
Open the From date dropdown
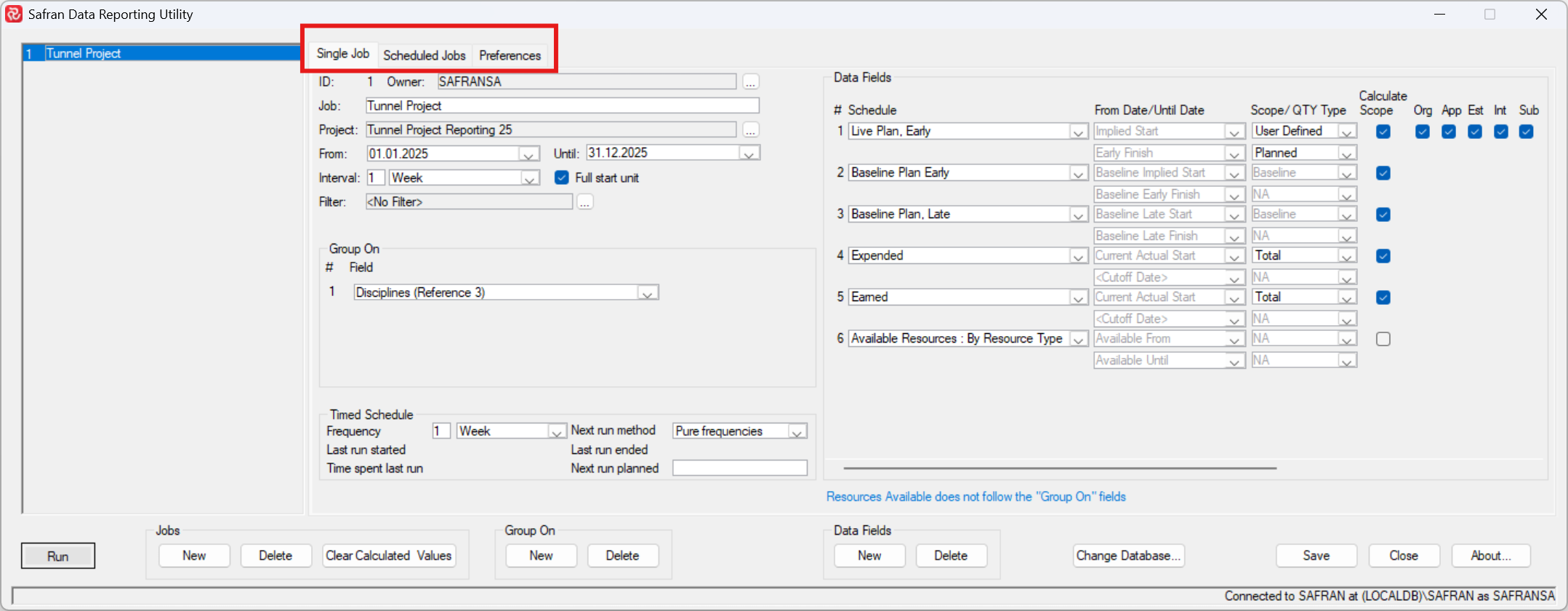529,154
